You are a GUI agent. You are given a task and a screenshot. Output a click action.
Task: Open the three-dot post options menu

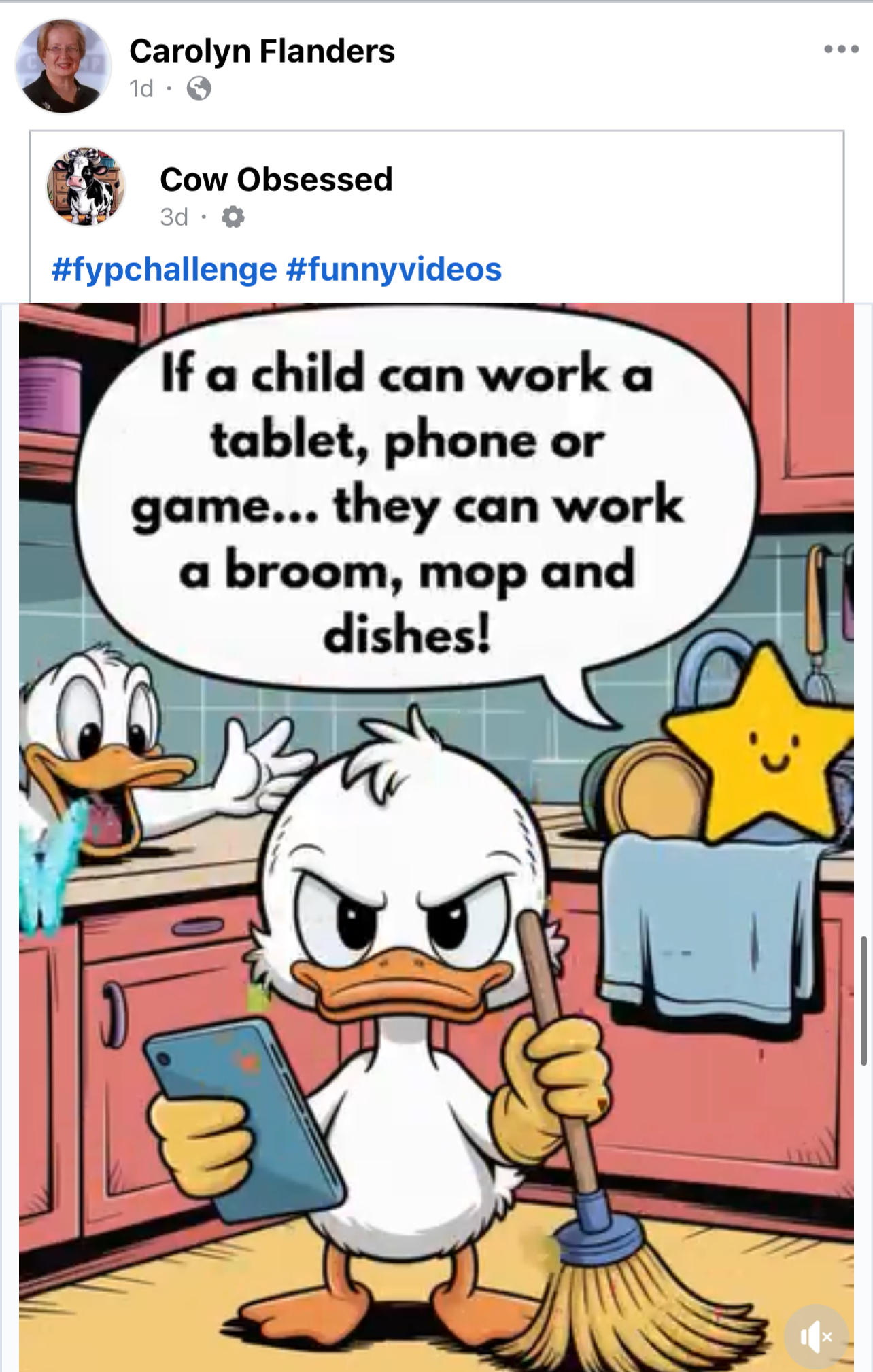pyautogui.click(x=841, y=49)
